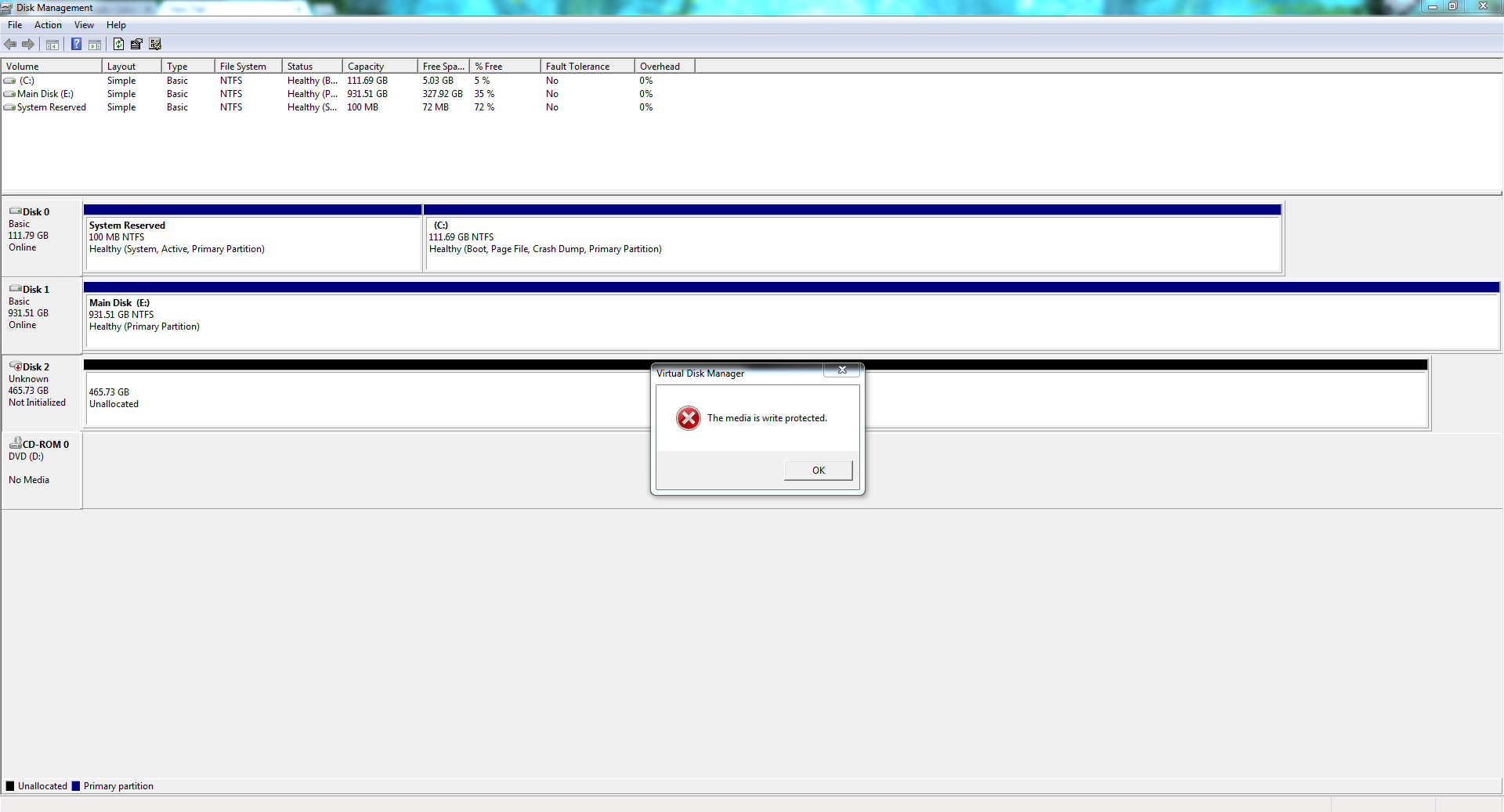
Task: Toggle the Show/Hide Action Pane icon
Action: [x=95, y=45]
